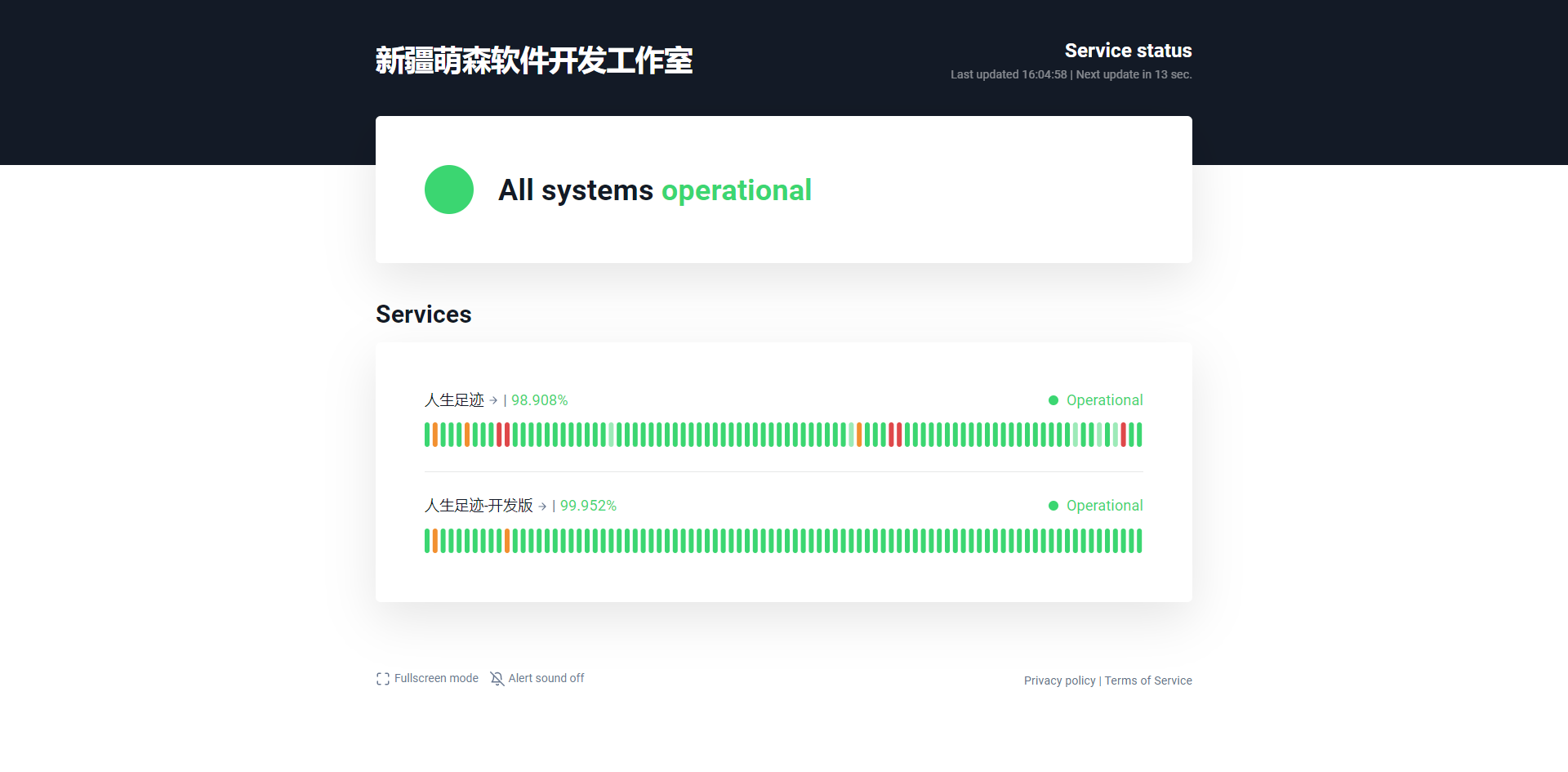Open the Privacy policy link
The image size is (1568, 772).
pyautogui.click(x=1059, y=681)
